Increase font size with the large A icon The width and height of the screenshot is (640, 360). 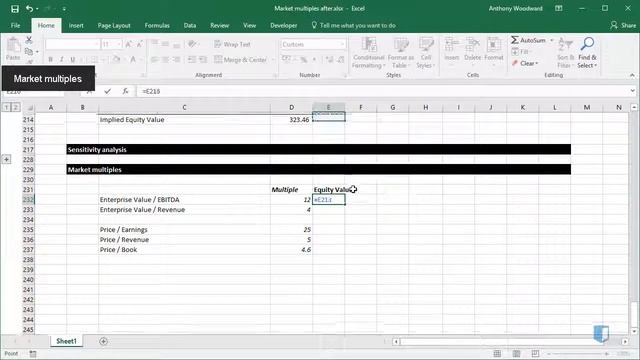tap(129, 44)
